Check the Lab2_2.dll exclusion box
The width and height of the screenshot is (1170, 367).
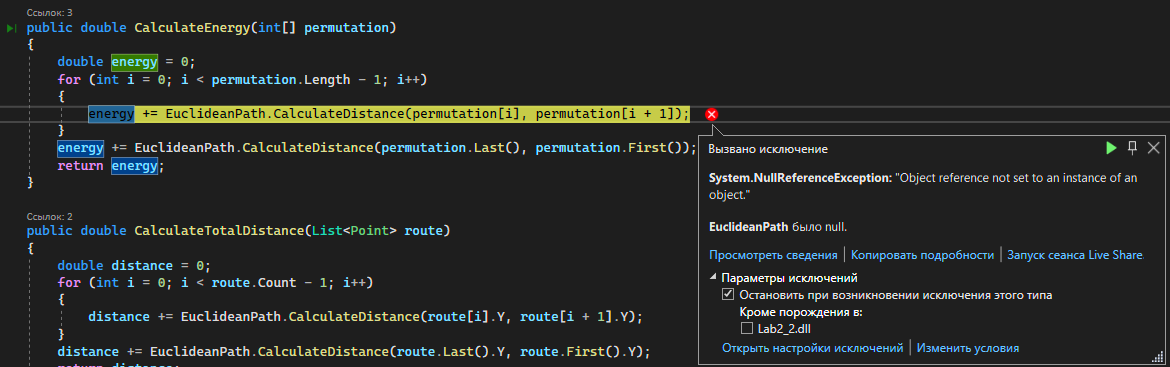(747, 328)
